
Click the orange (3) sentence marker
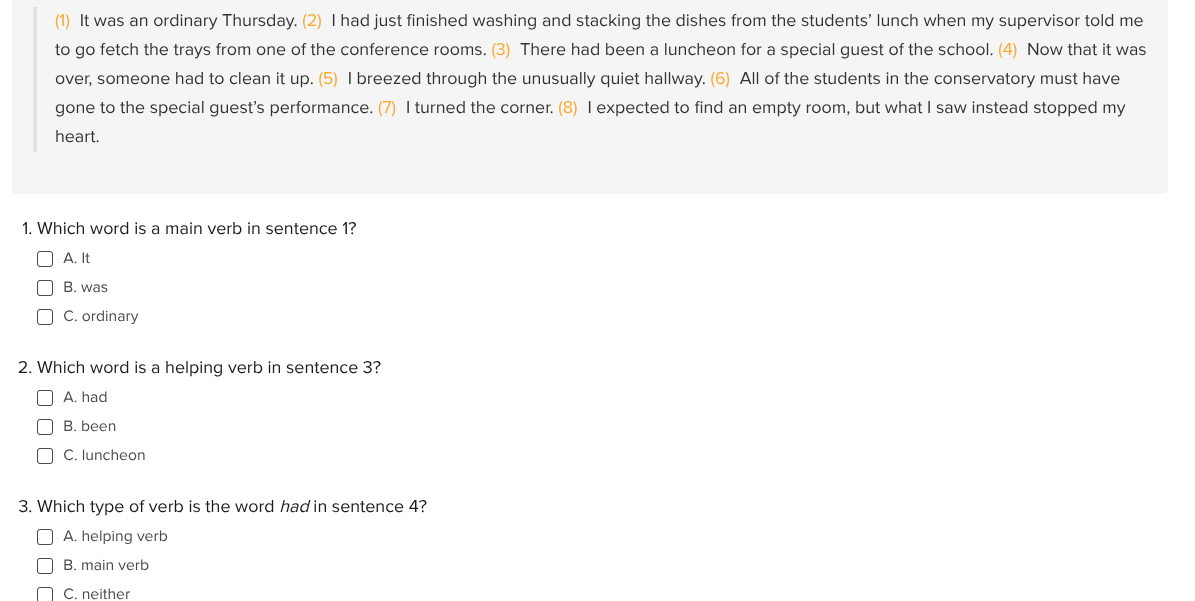click(501, 50)
